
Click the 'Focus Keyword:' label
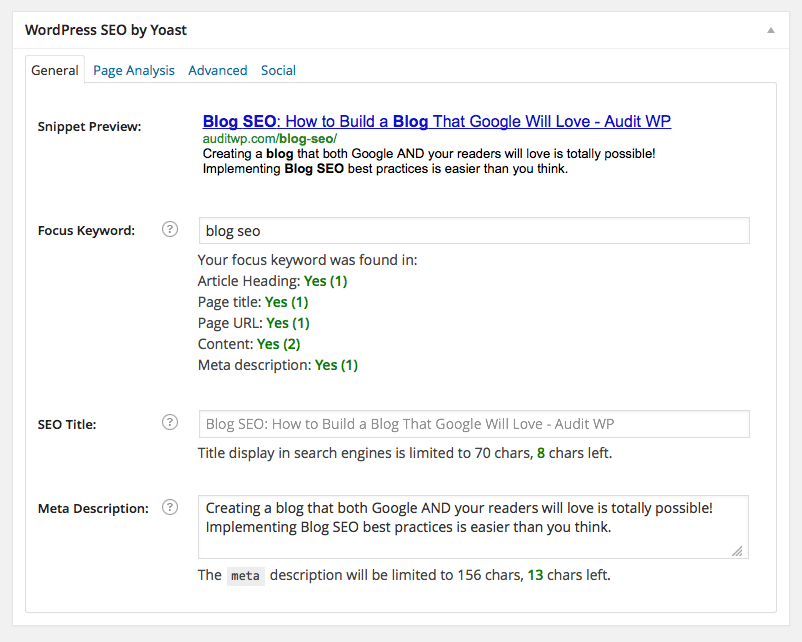pyautogui.click(x=86, y=231)
